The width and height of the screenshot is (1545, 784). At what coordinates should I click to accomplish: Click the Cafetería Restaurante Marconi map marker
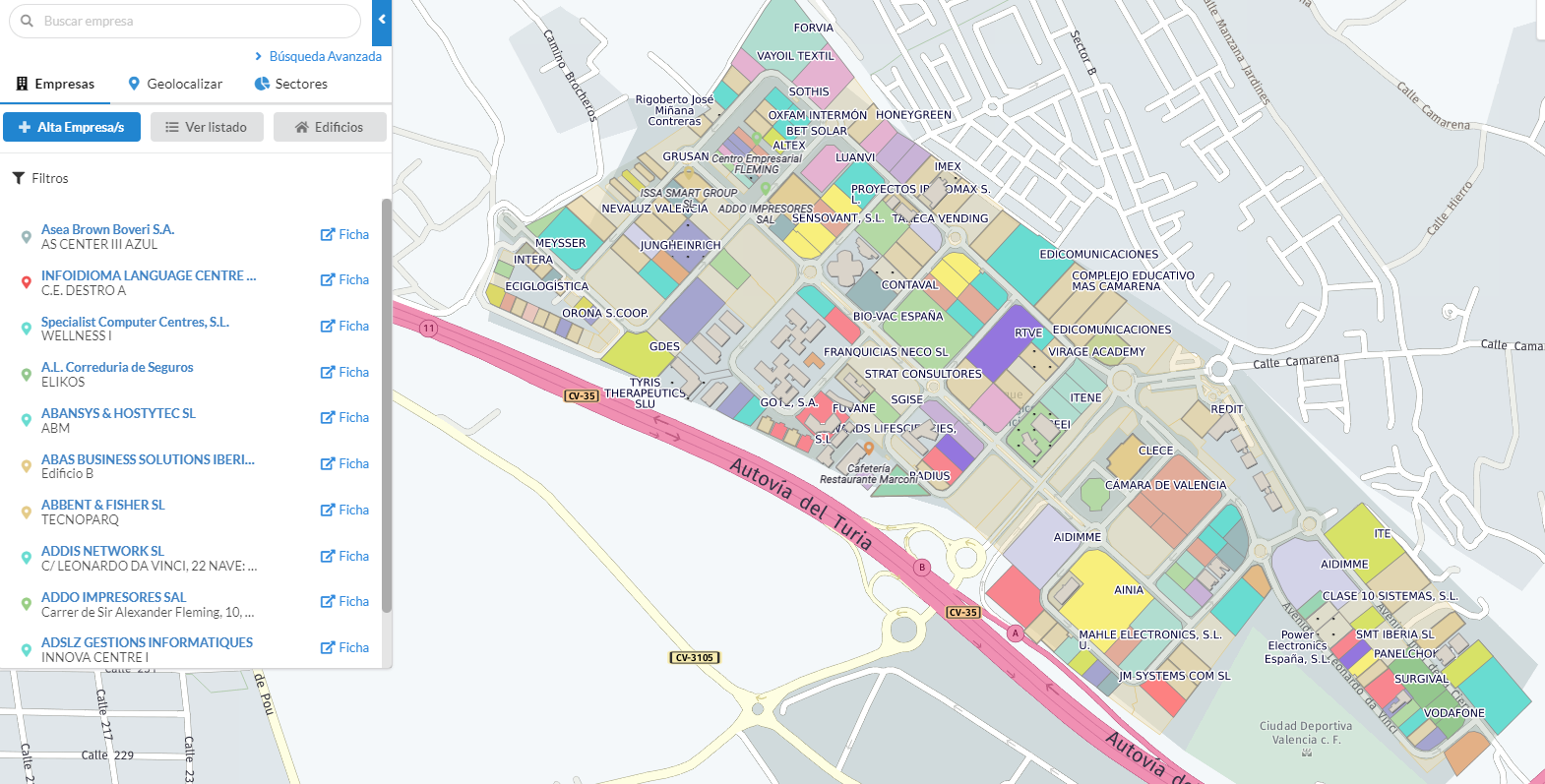(869, 449)
